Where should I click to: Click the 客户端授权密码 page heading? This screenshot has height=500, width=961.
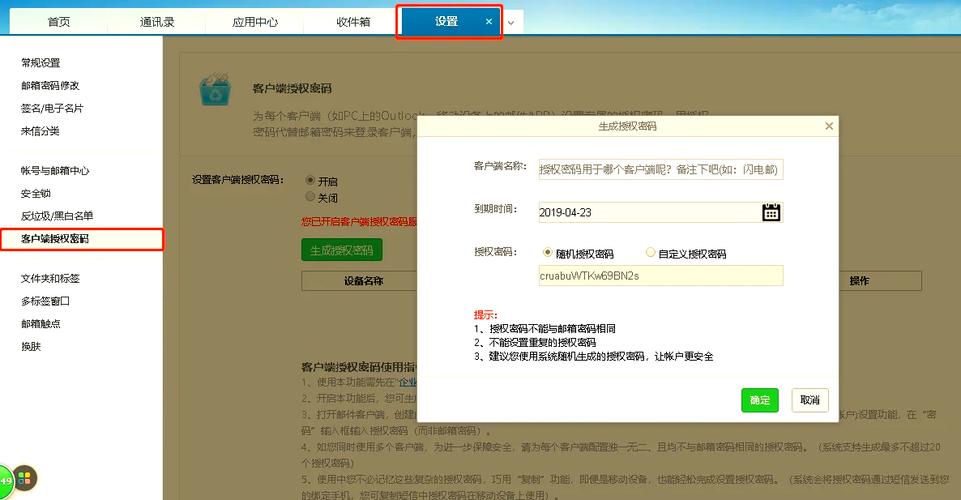point(292,88)
